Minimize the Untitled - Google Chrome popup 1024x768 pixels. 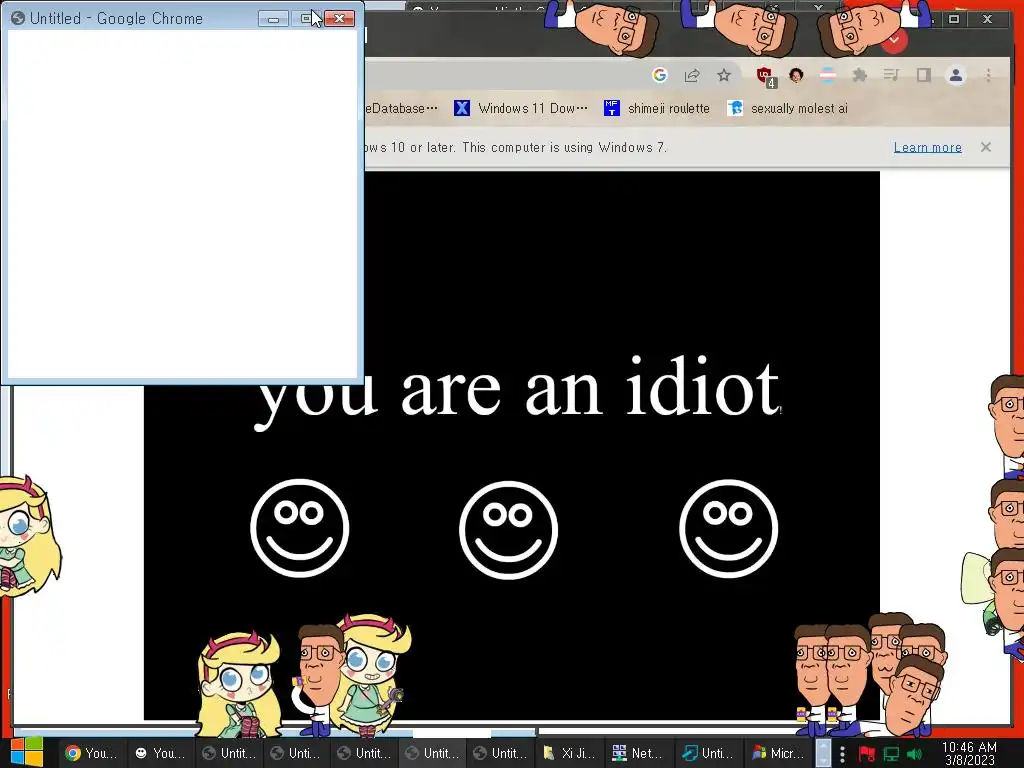click(x=274, y=19)
